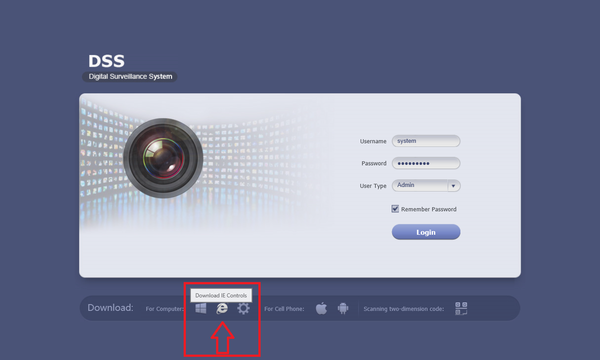
Task: Click the Internet Explorer controls download icon
Action: 222,308
